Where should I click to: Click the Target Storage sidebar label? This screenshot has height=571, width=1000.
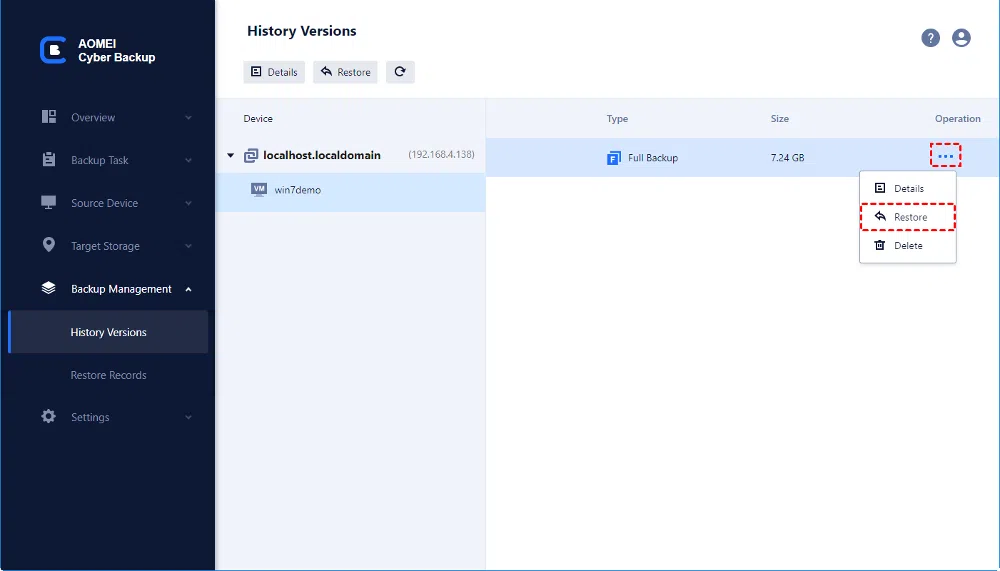pos(105,246)
